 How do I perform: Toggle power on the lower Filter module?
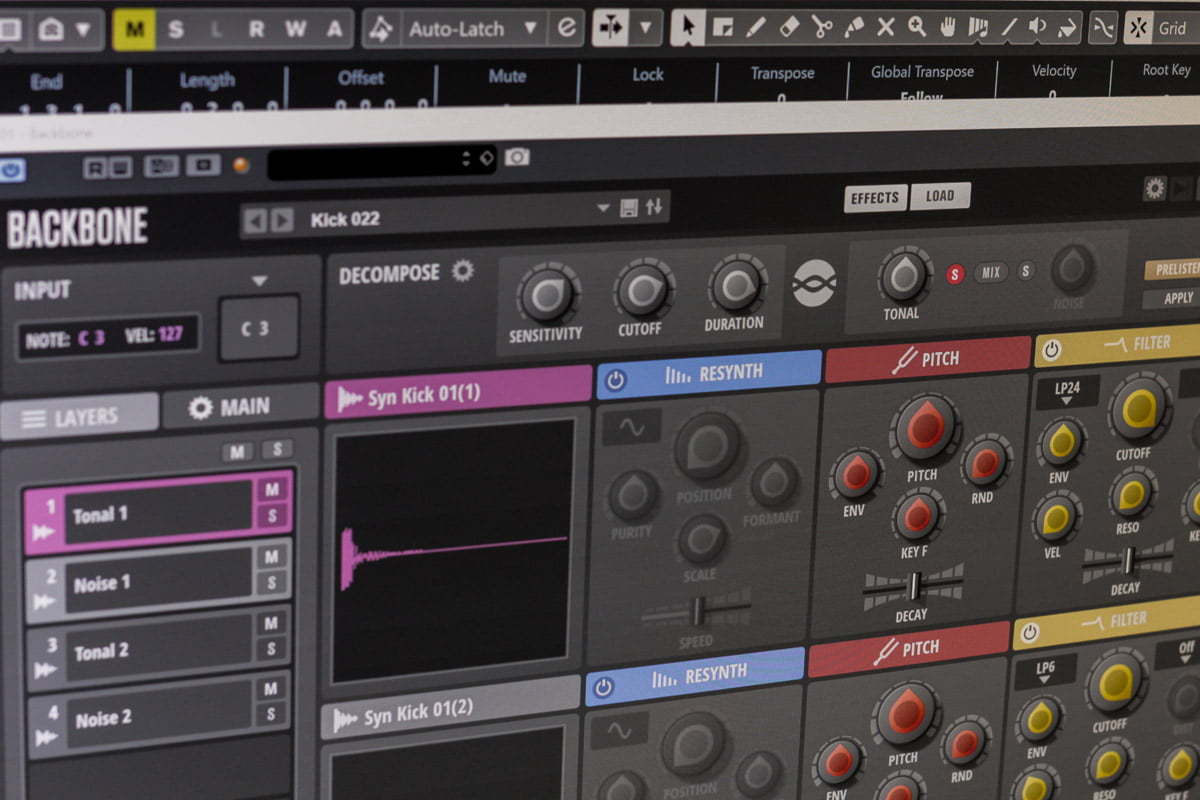pos(1031,632)
